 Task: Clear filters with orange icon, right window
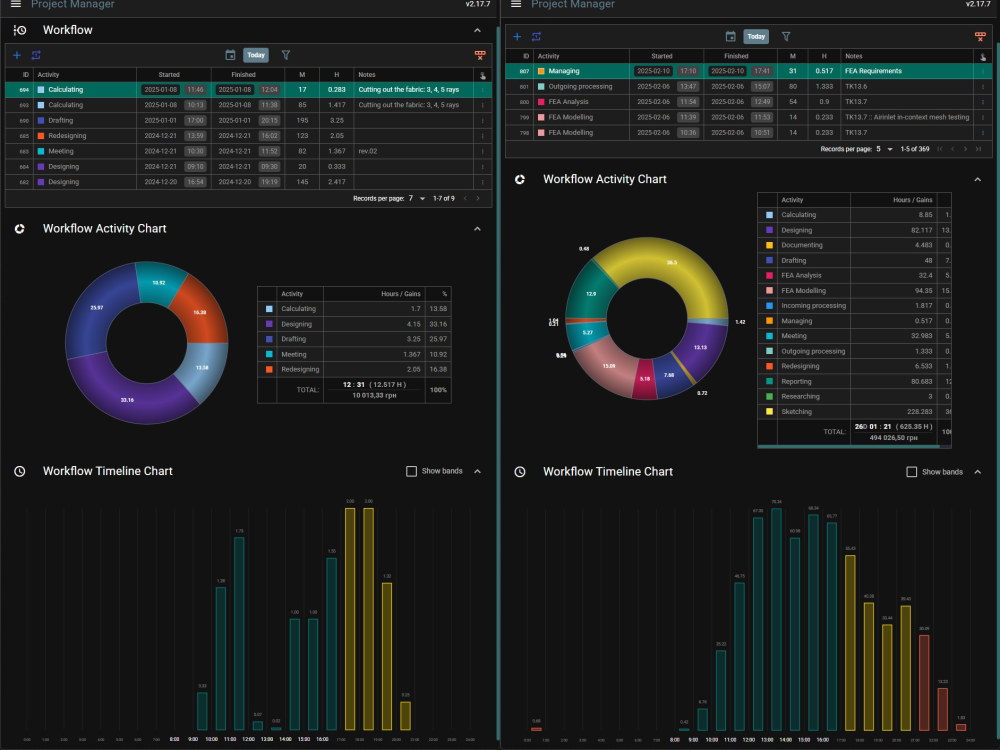[980, 36]
